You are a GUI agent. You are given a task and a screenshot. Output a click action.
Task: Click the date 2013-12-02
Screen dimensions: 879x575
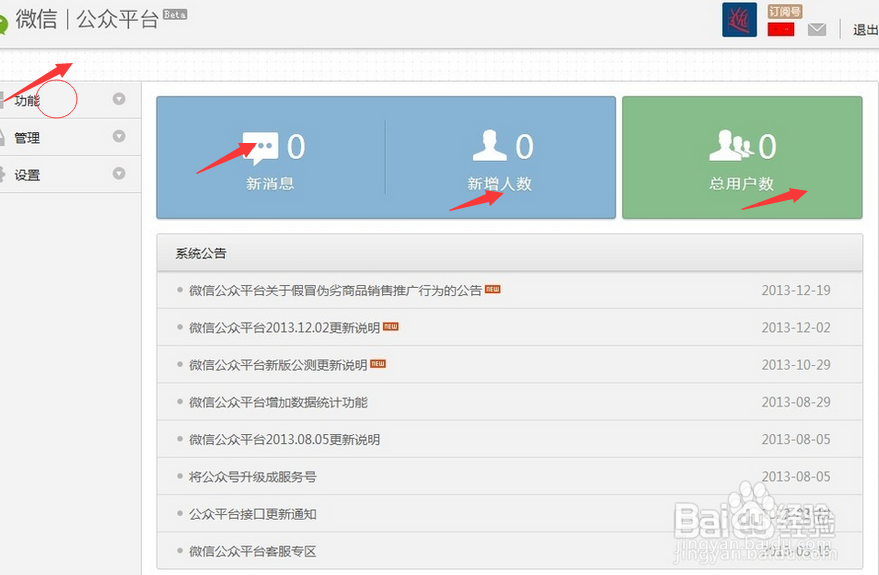point(796,328)
